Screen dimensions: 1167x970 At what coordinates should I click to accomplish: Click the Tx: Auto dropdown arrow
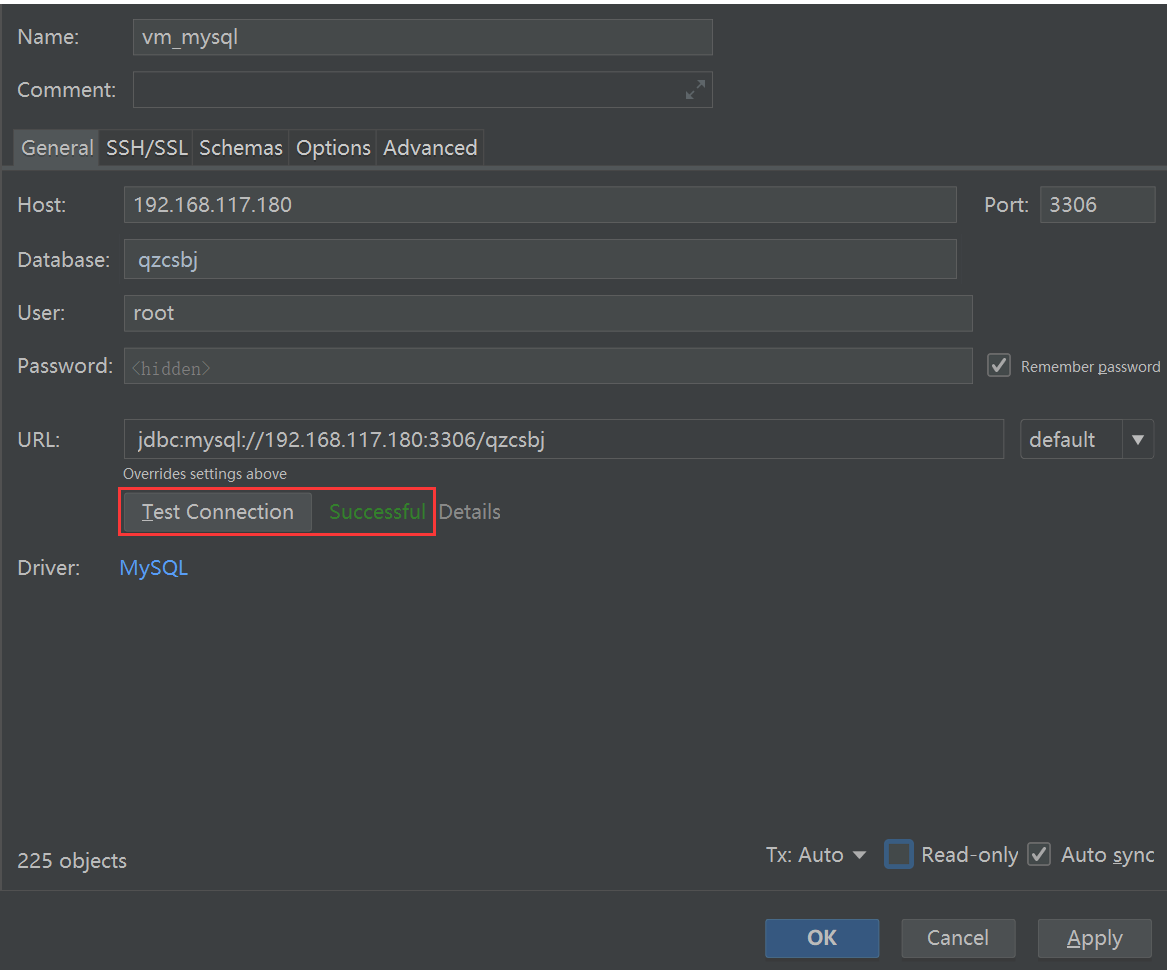click(x=860, y=855)
